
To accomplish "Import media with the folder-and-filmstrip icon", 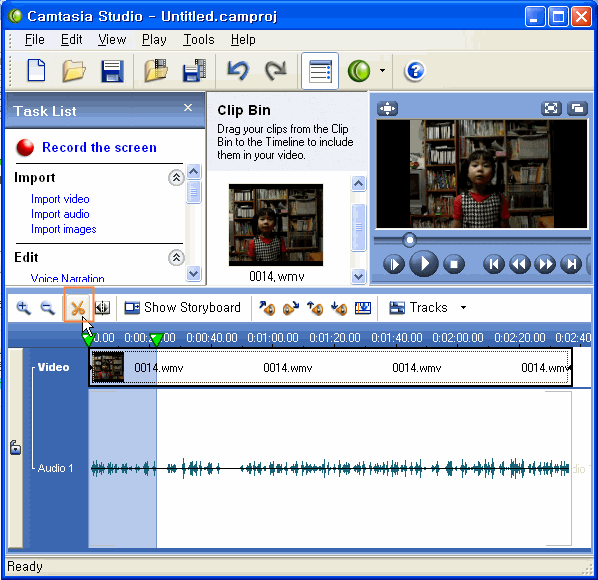I will 156,71.
